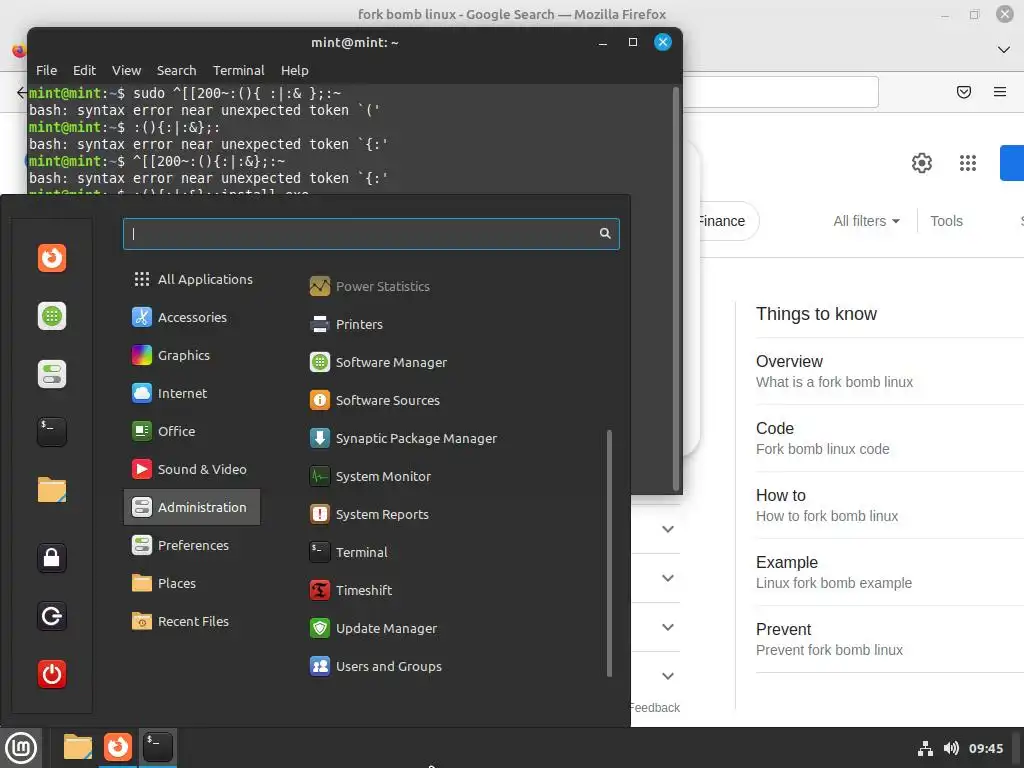Open Update Manager
This screenshot has height=768, width=1024.
click(374, 628)
